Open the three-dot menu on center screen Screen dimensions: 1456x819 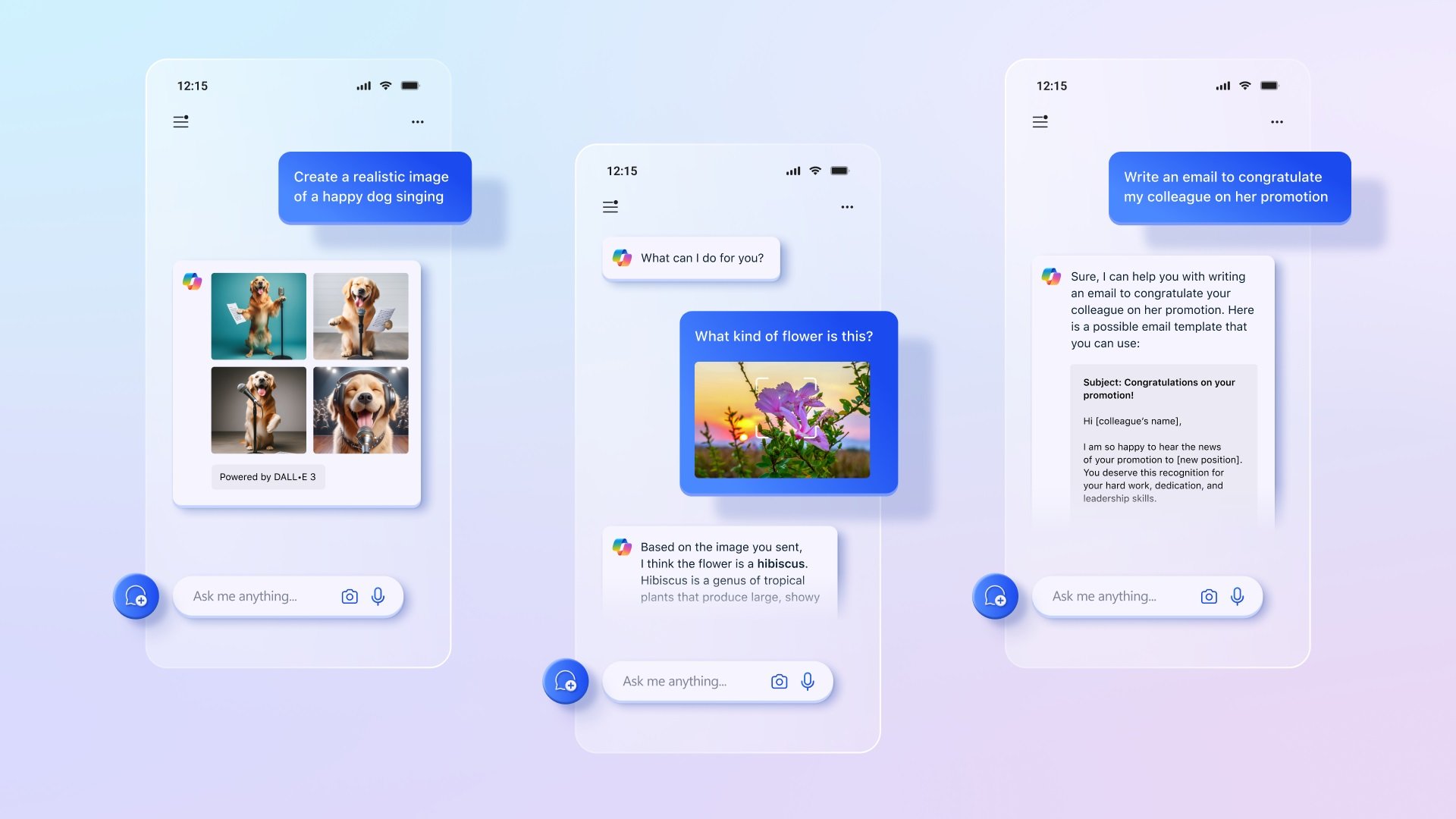[847, 207]
